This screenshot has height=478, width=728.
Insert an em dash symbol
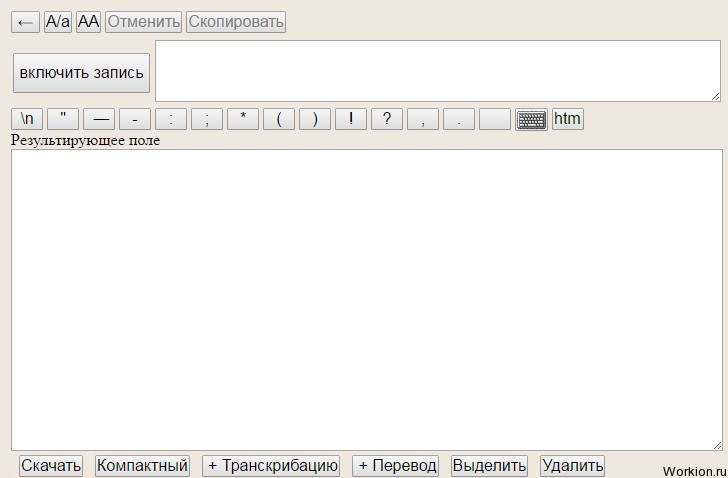point(99,119)
